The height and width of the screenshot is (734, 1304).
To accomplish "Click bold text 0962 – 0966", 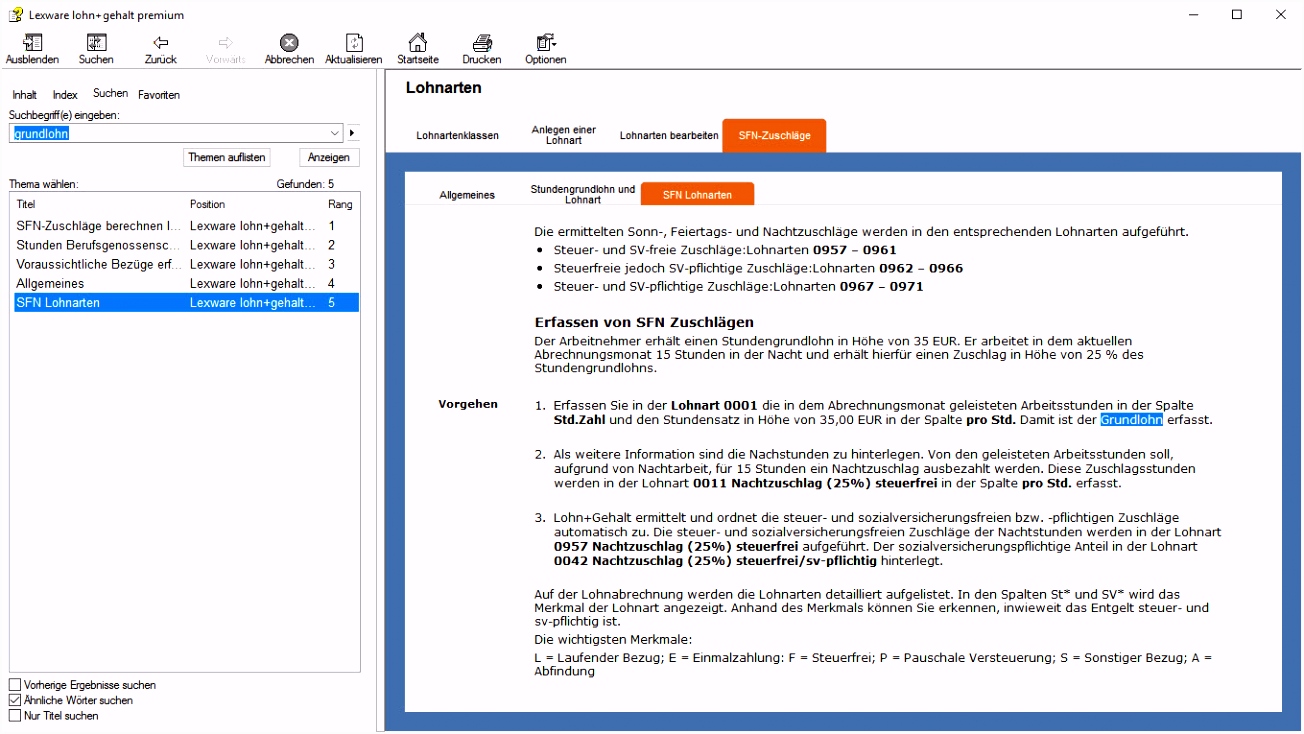I will pyautogui.click(x=921, y=268).
